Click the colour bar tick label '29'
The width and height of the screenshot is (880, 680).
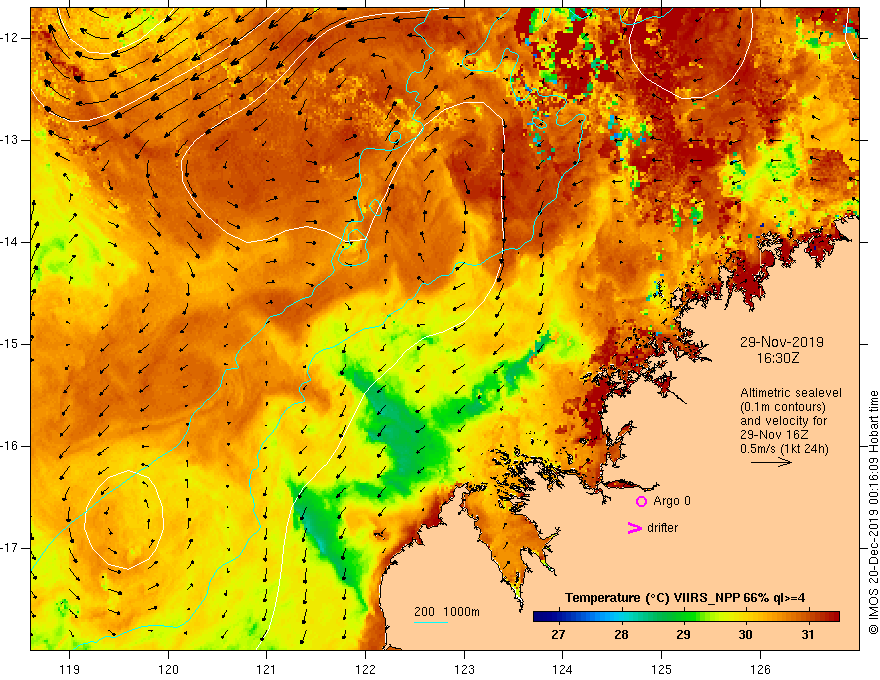(x=683, y=635)
